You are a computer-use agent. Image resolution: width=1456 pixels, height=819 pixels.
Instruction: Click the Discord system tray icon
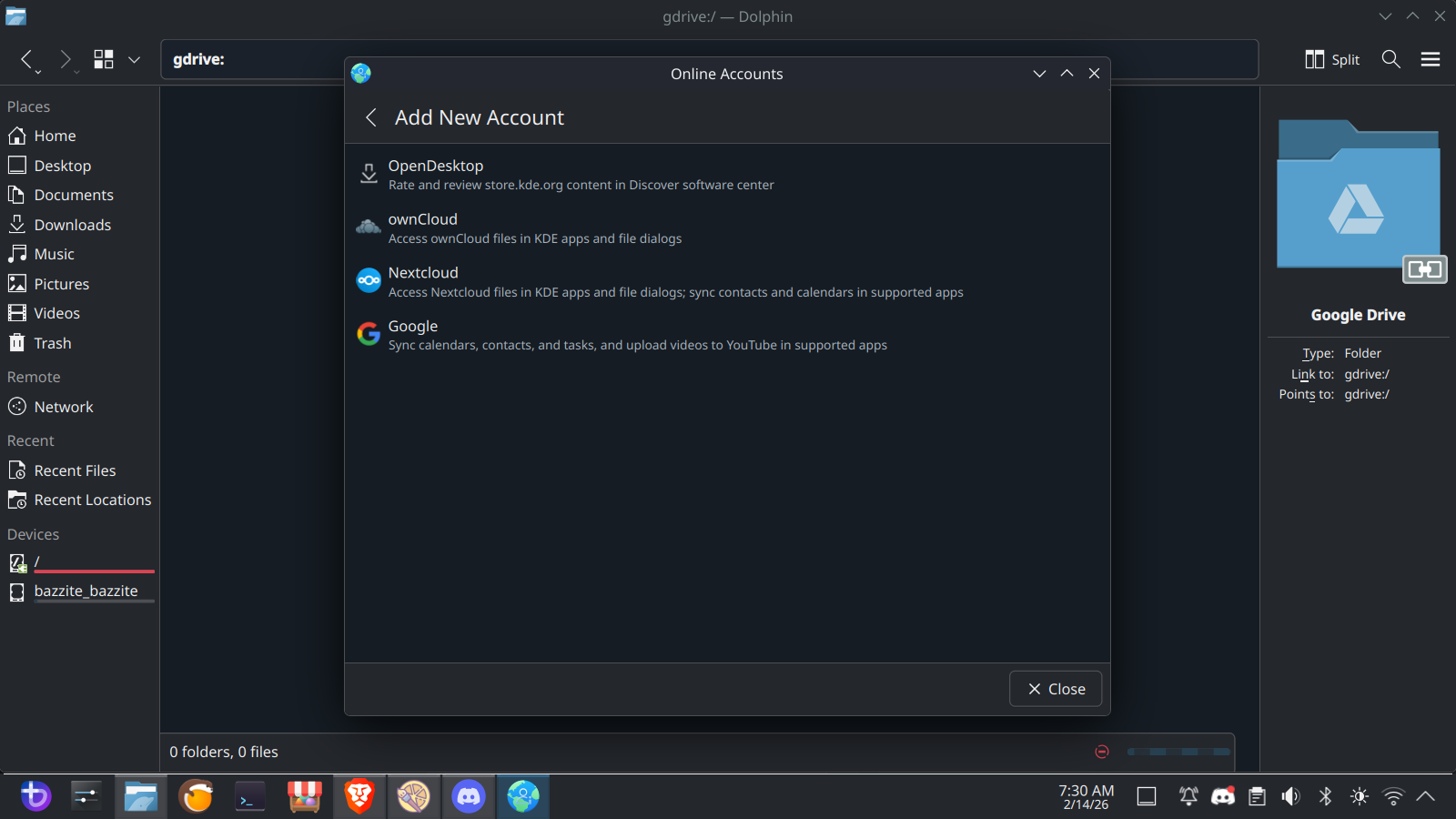point(1223,797)
